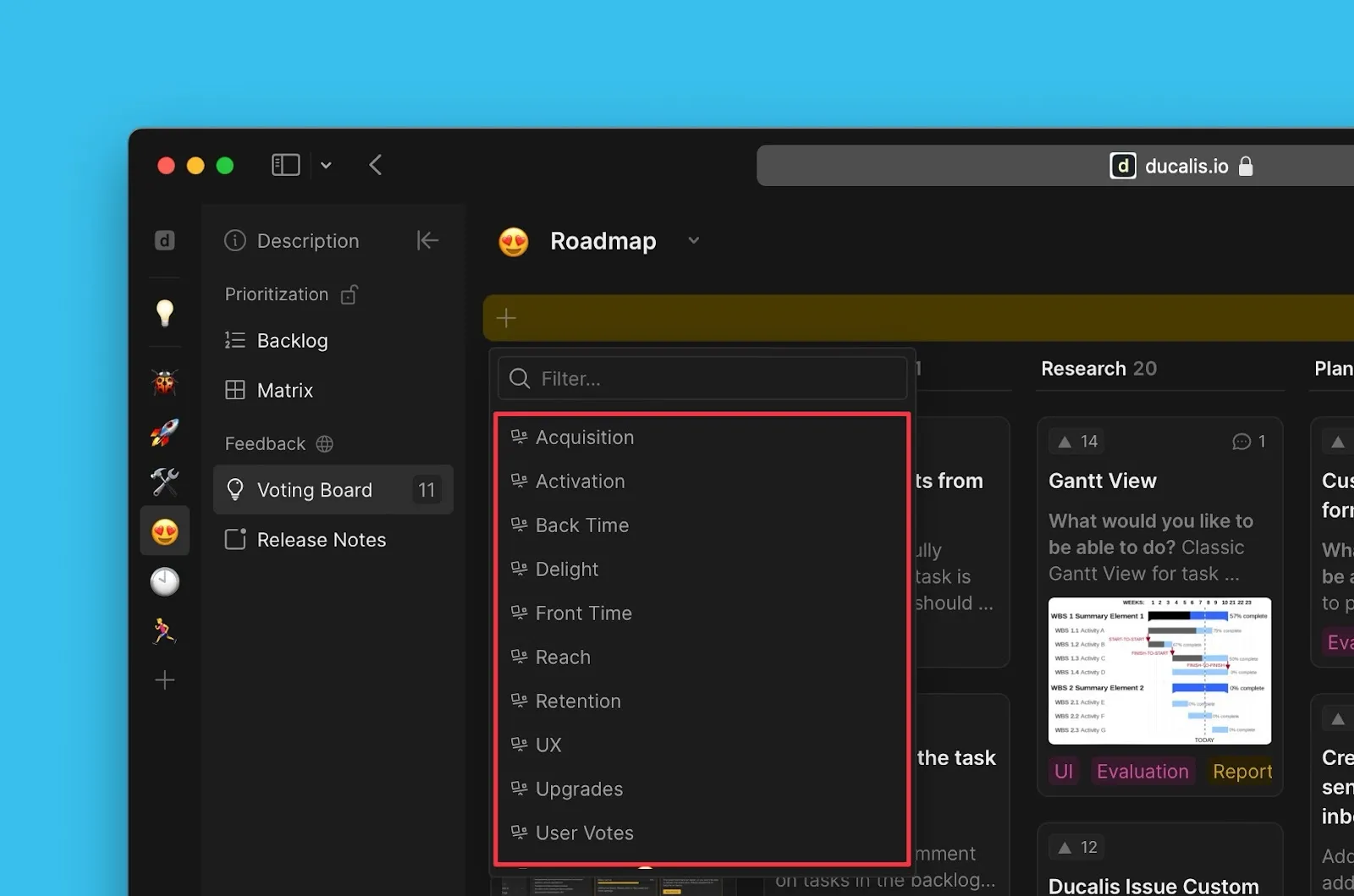Viewport: 1354px width, 896px height.
Task: Click the clock board icon in sidebar
Action: 165,582
